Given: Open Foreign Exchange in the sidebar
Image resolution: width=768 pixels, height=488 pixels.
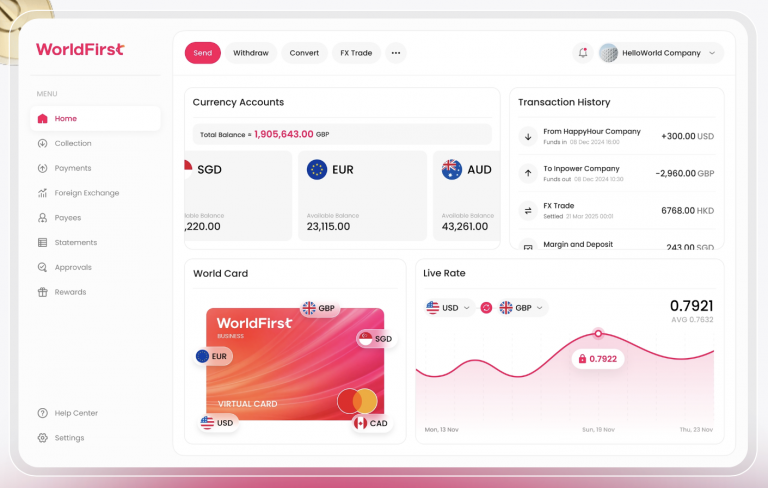Looking at the screenshot, I should pos(96,193).
